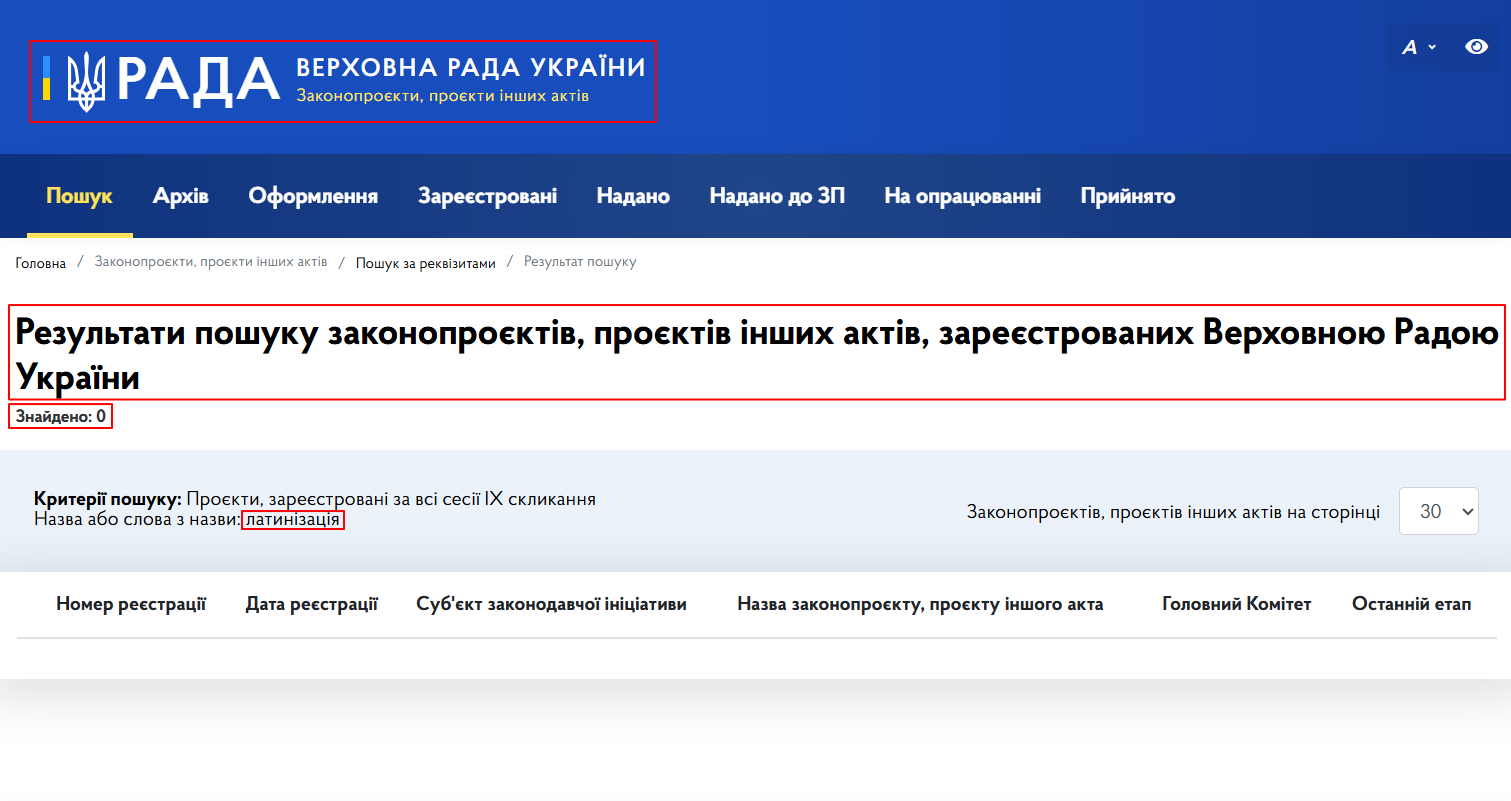Go to the Прийнято section
Image resolution: width=1511 pixels, height=801 pixels.
(x=1127, y=196)
